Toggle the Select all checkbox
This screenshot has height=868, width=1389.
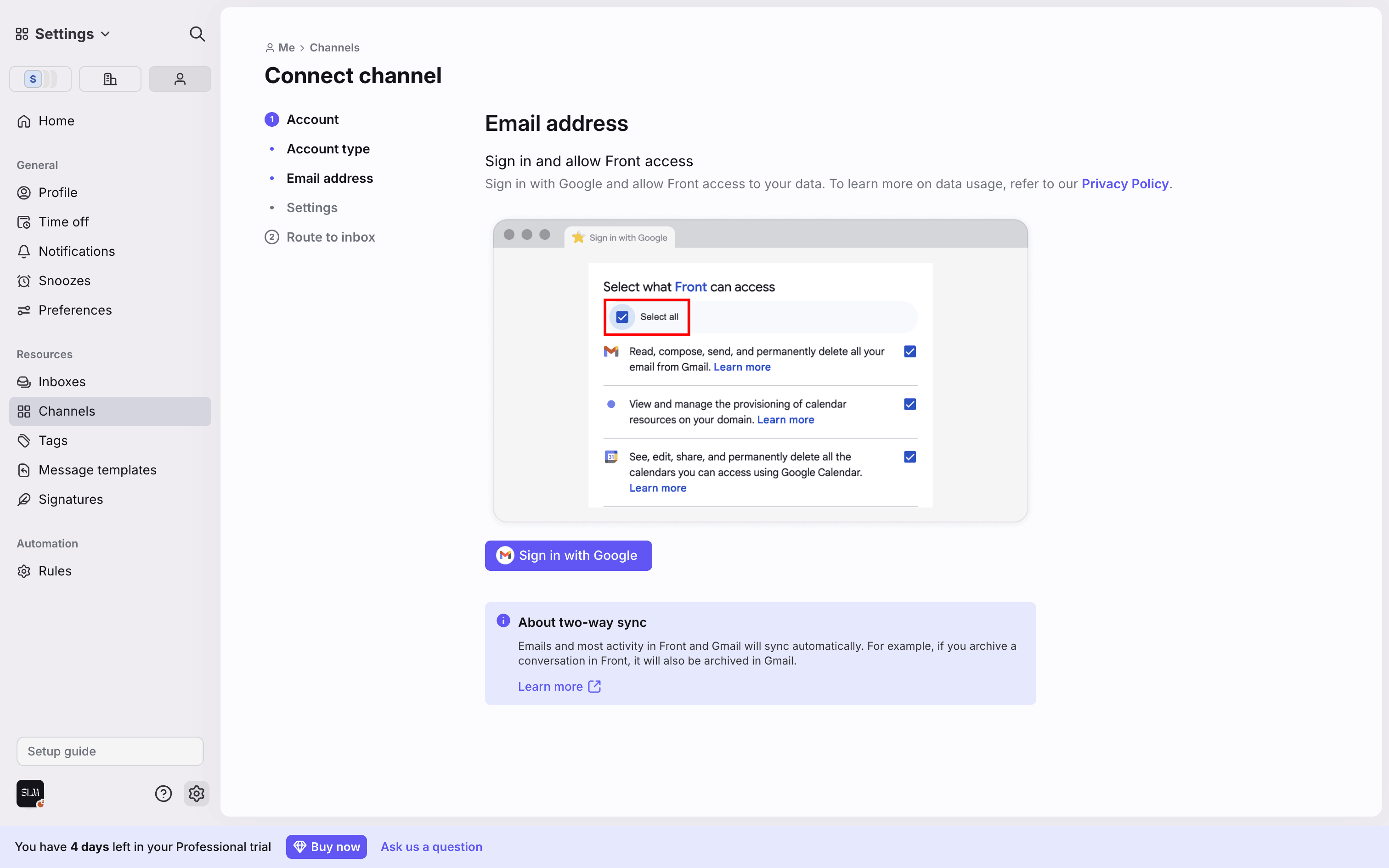tap(622, 317)
